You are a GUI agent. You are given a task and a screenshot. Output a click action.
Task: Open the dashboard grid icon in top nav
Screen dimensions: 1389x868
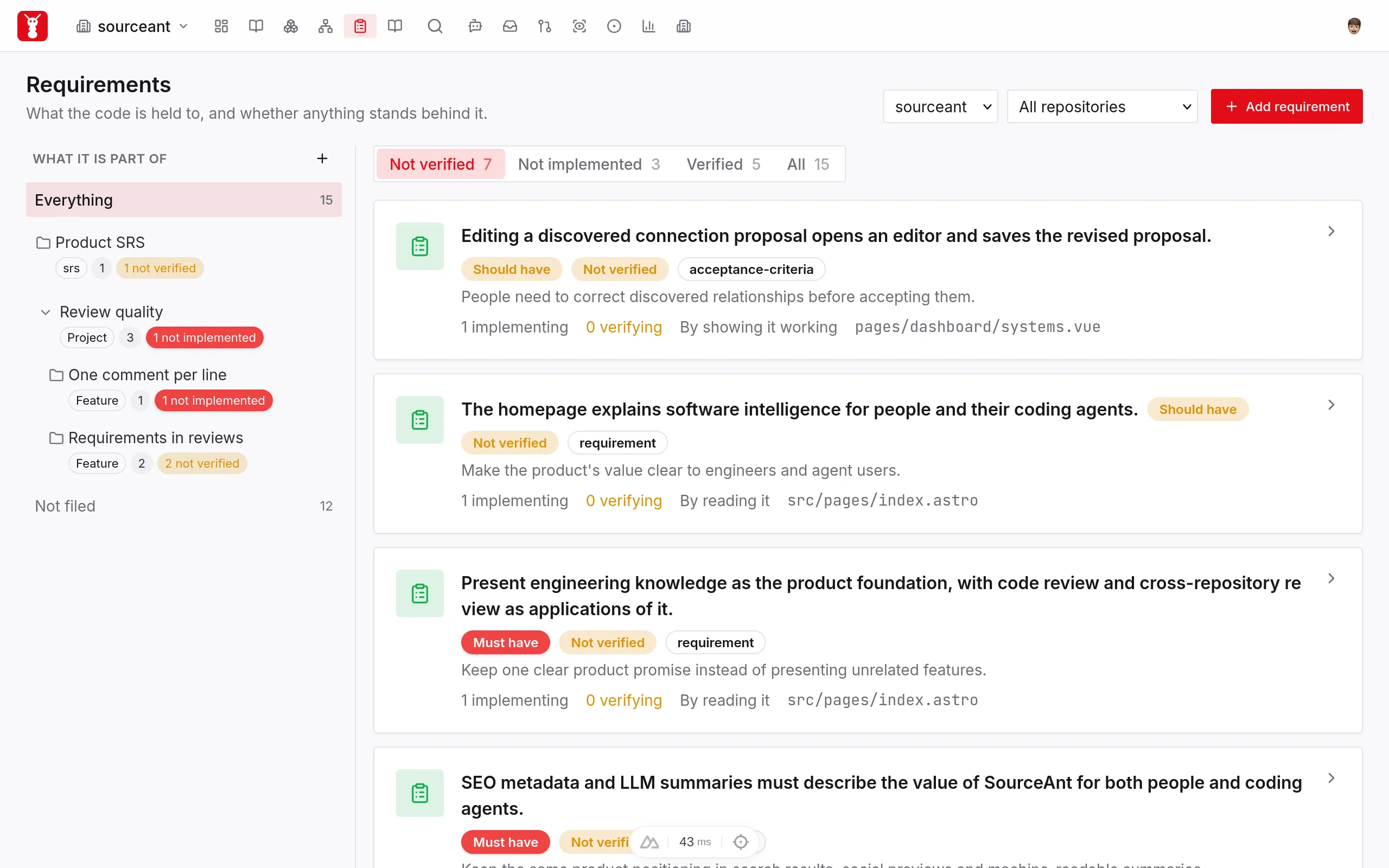[x=221, y=27]
